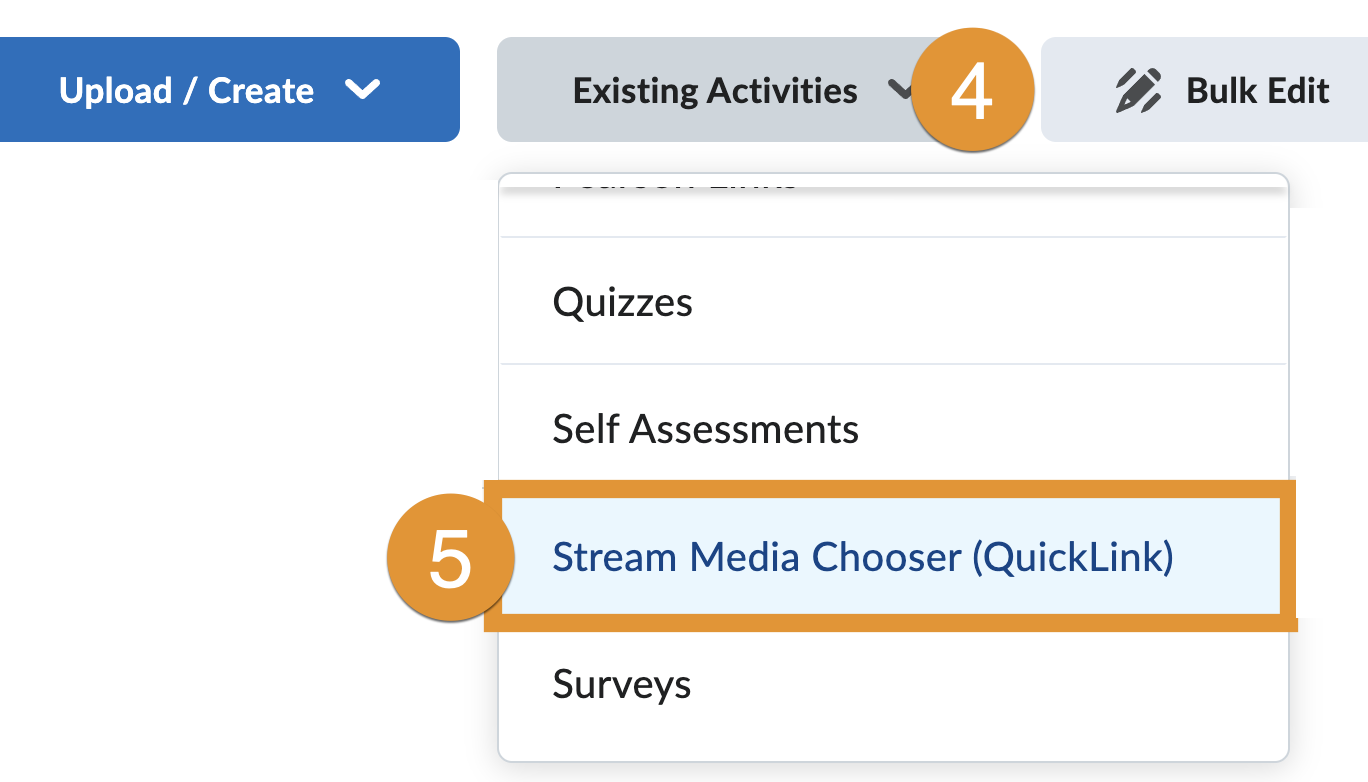The height and width of the screenshot is (782, 1368).
Task: Expand the Upload / Create chevron arrow
Action: point(361,91)
